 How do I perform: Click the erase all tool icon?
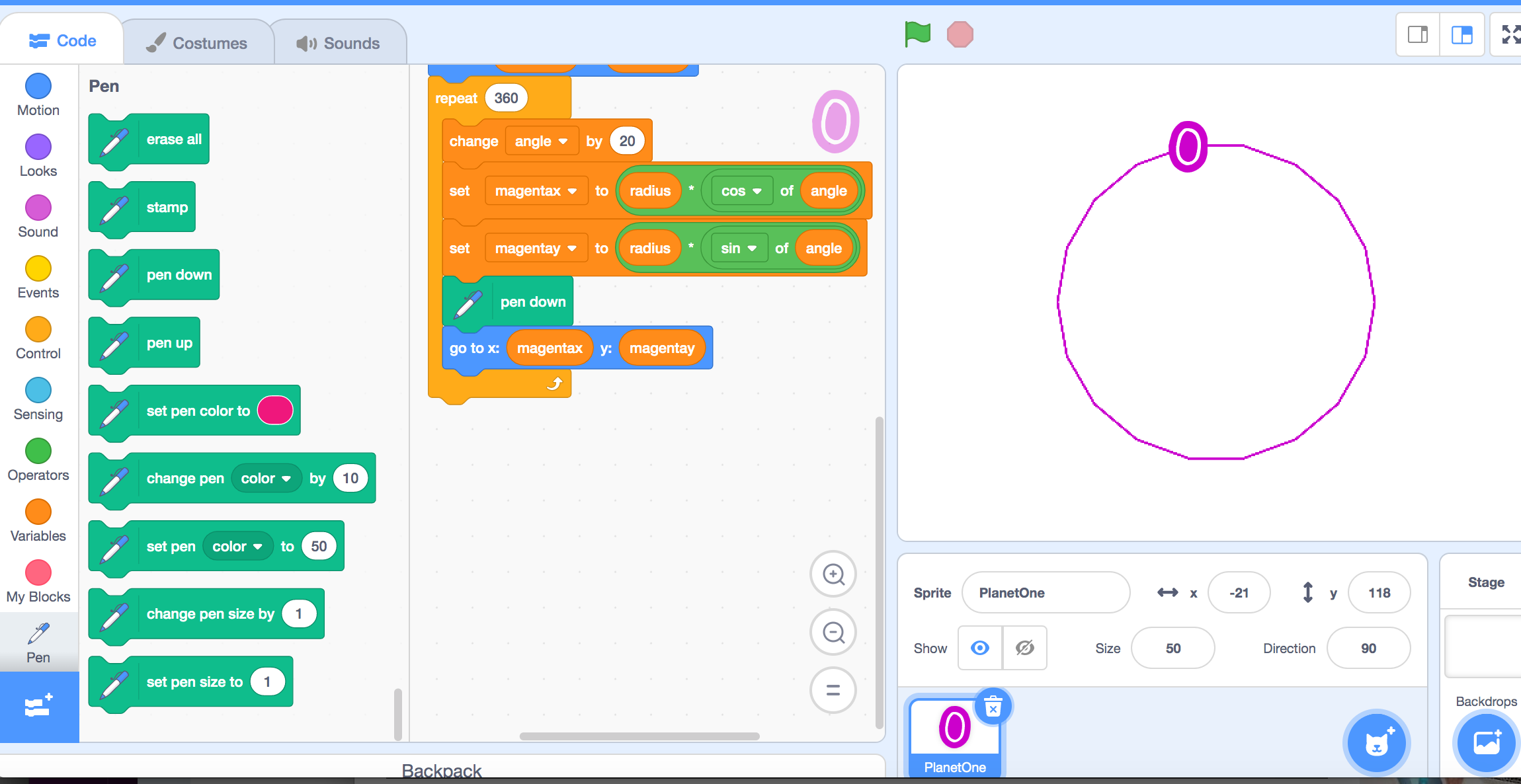click(x=112, y=139)
